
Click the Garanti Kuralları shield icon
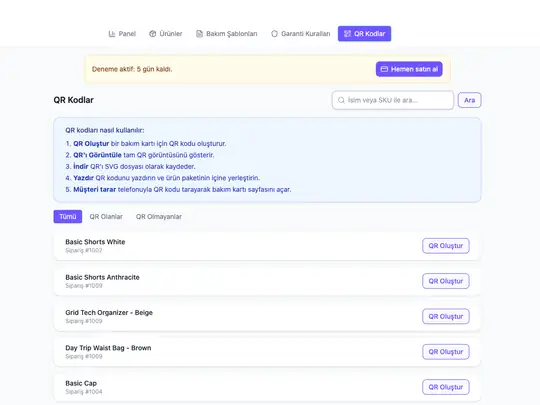(x=274, y=34)
